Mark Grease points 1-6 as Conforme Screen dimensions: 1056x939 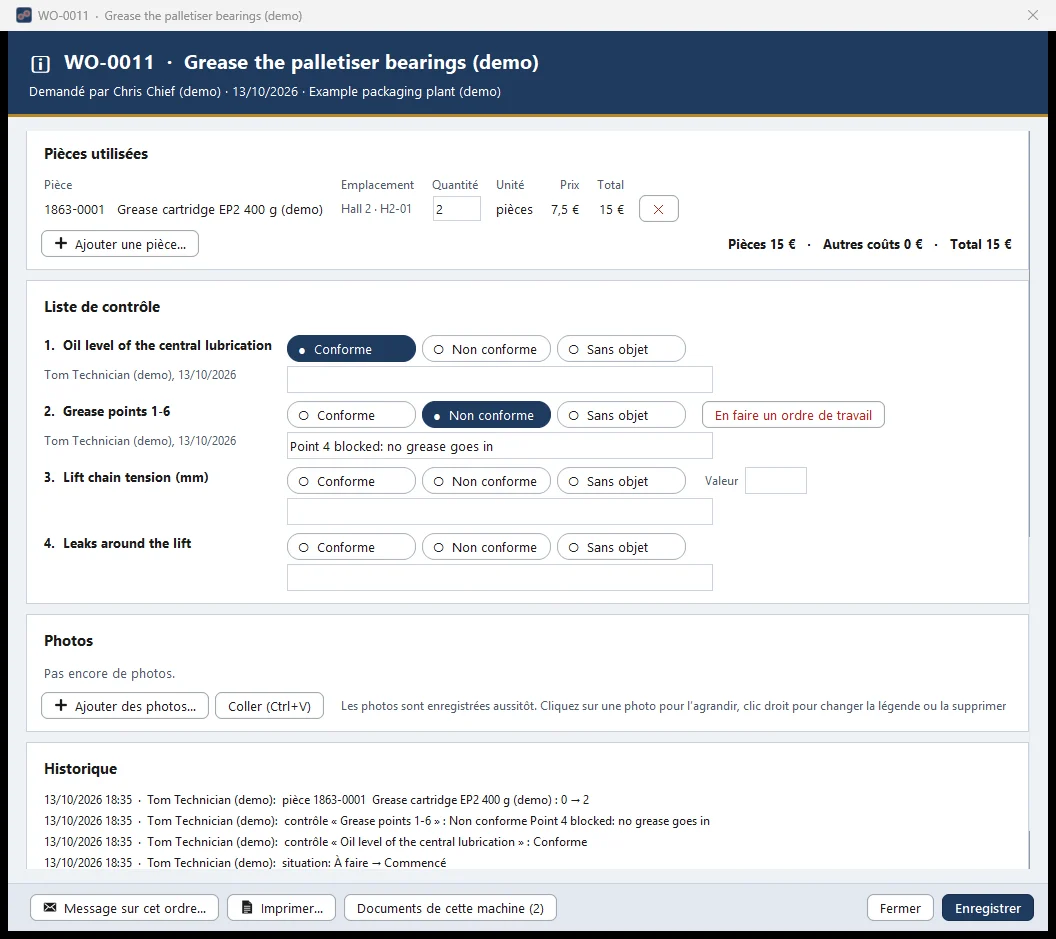tap(351, 415)
